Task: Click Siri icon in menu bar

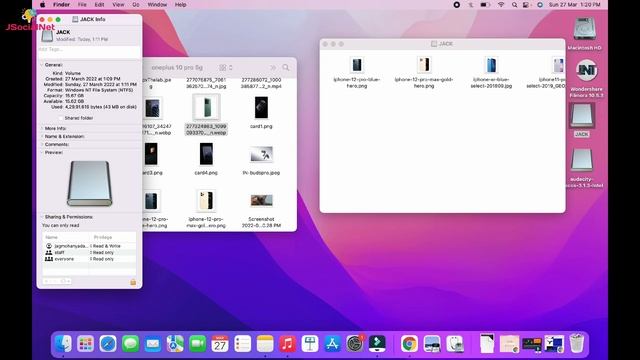Action: [x=540, y=5]
